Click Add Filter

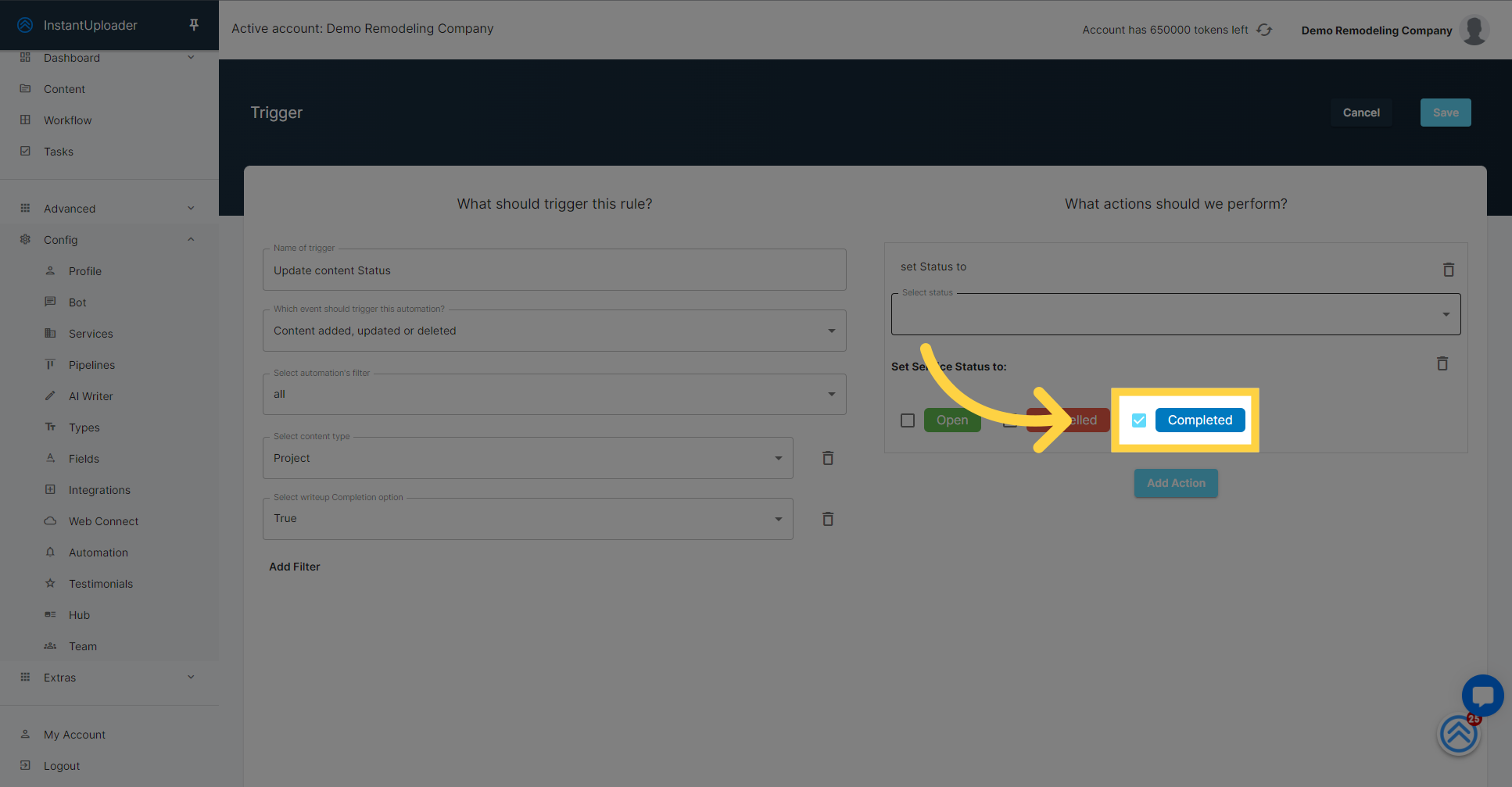(295, 567)
